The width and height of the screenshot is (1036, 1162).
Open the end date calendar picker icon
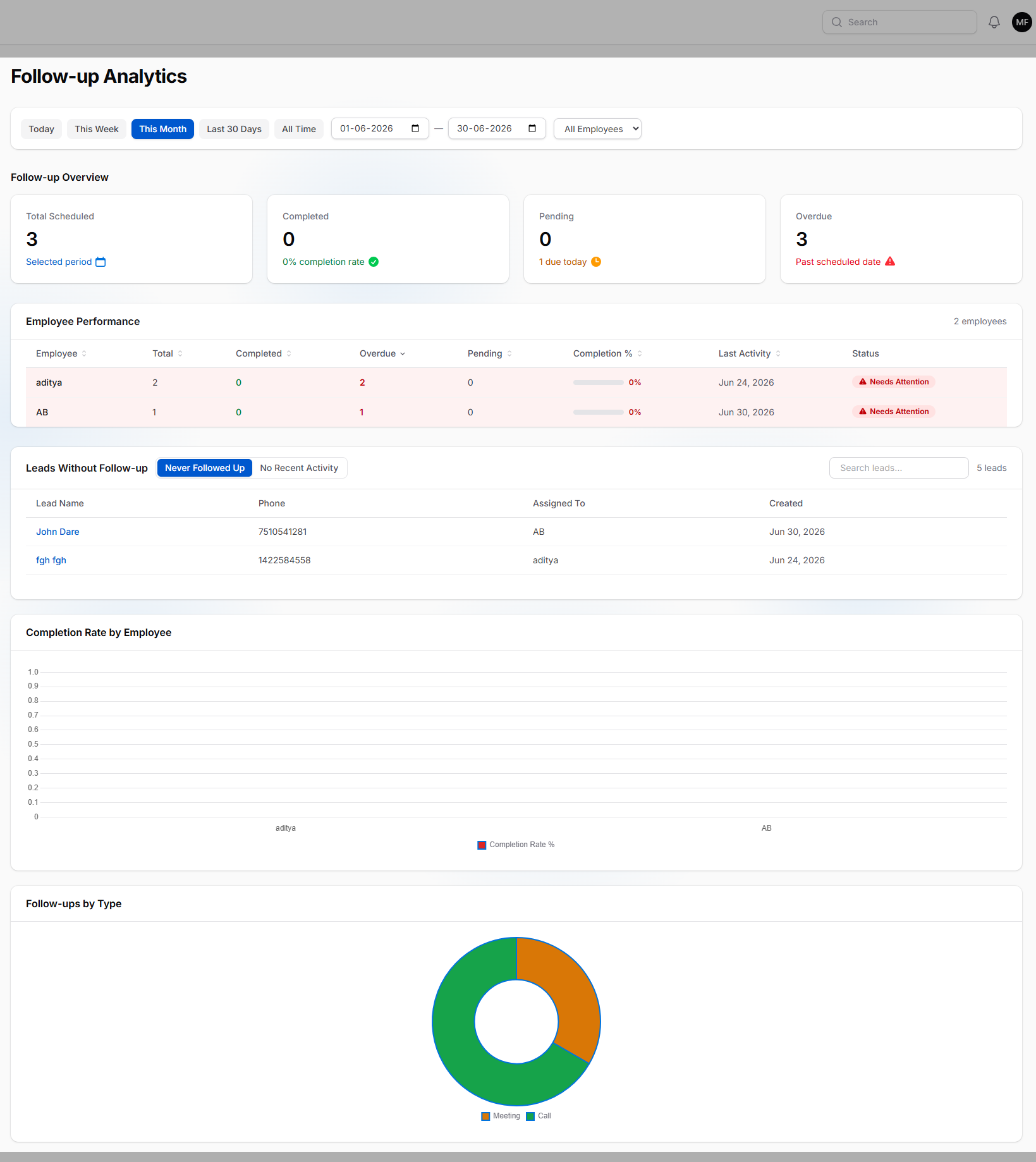click(x=532, y=128)
